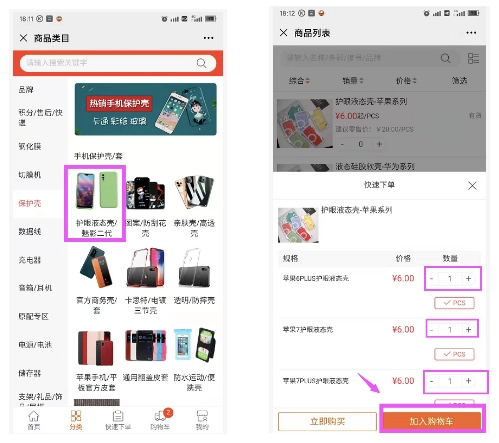The height and width of the screenshot is (443, 499).
Task: Switch list layout via grid view icon
Action: (473, 58)
